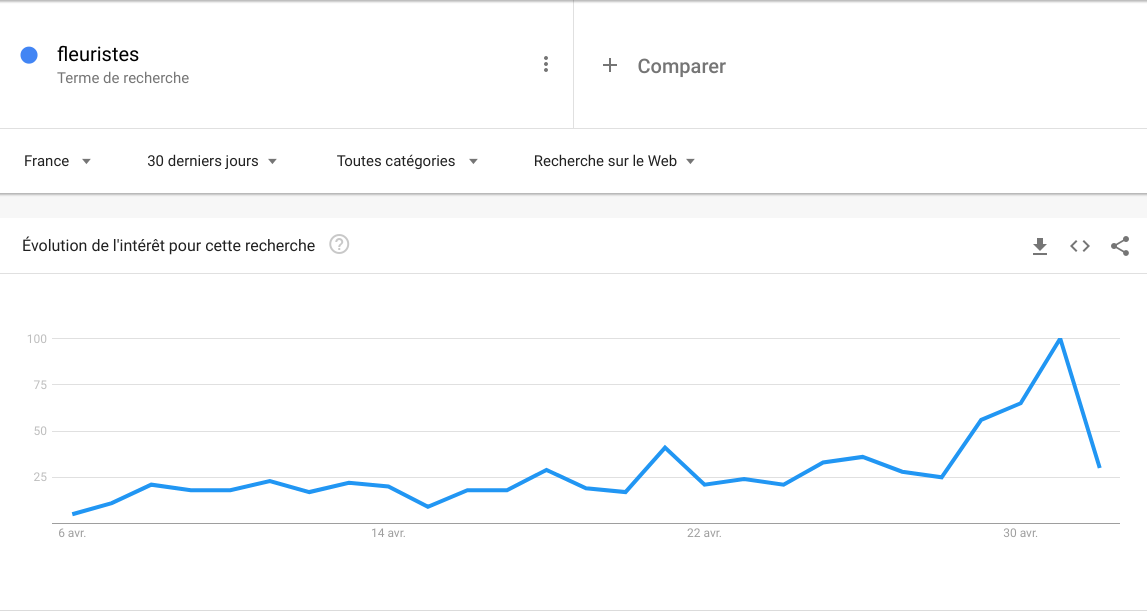Expand the France region dropdown
Image resolution: width=1147 pixels, height=611 pixels.
(x=58, y=161)
